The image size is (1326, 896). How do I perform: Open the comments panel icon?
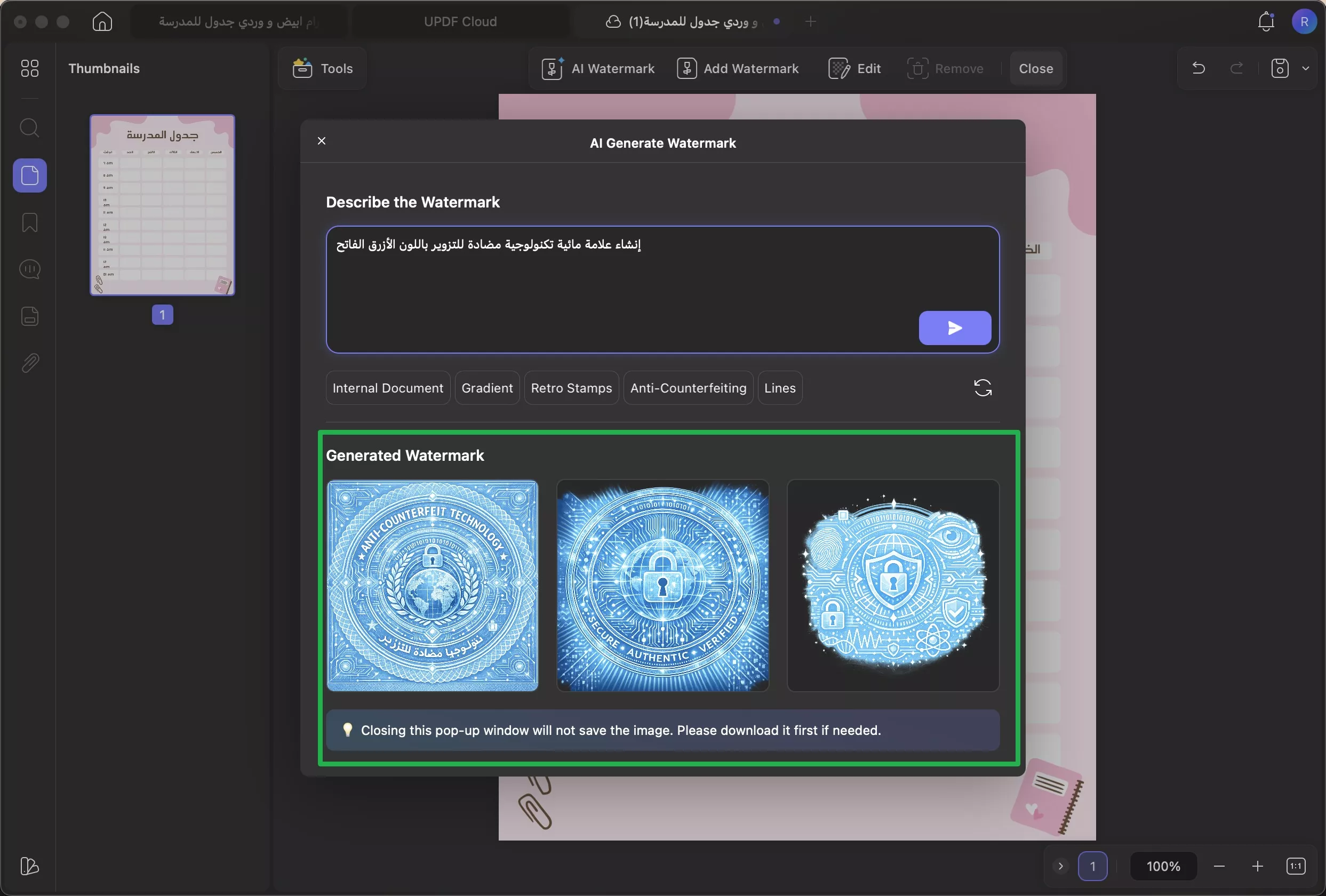point(30,269)
